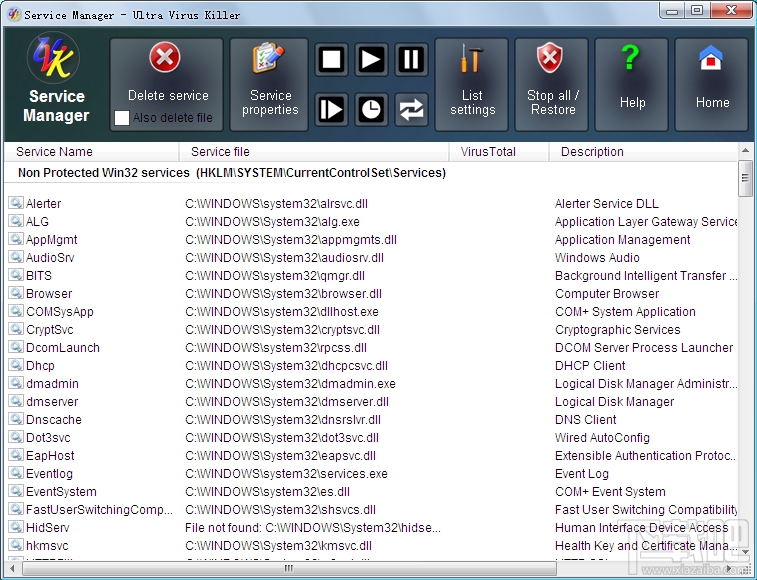Stop the selected service with square icon
The image size is (757, 580).
(x=332, y=59)
